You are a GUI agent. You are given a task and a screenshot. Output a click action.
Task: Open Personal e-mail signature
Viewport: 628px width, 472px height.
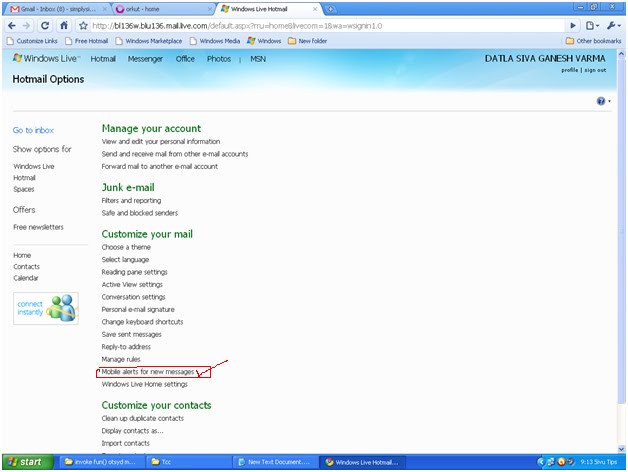(138, 309)
